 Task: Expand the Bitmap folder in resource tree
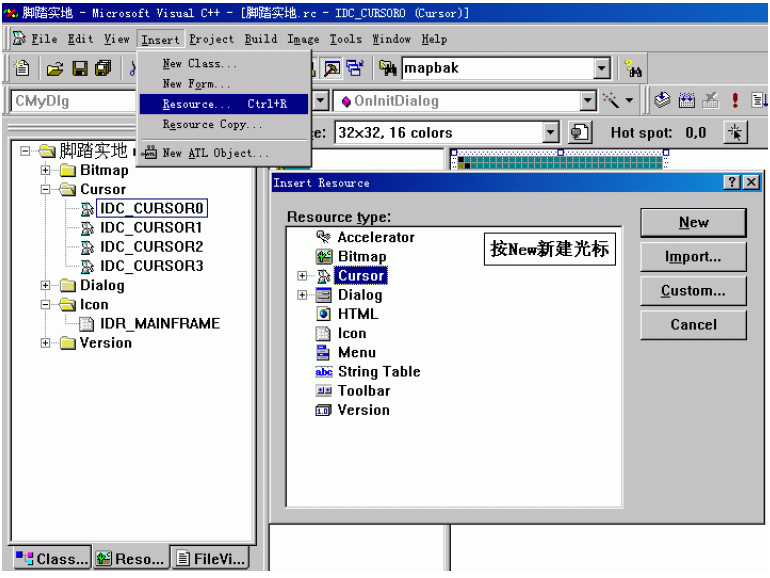click(45, 170)
